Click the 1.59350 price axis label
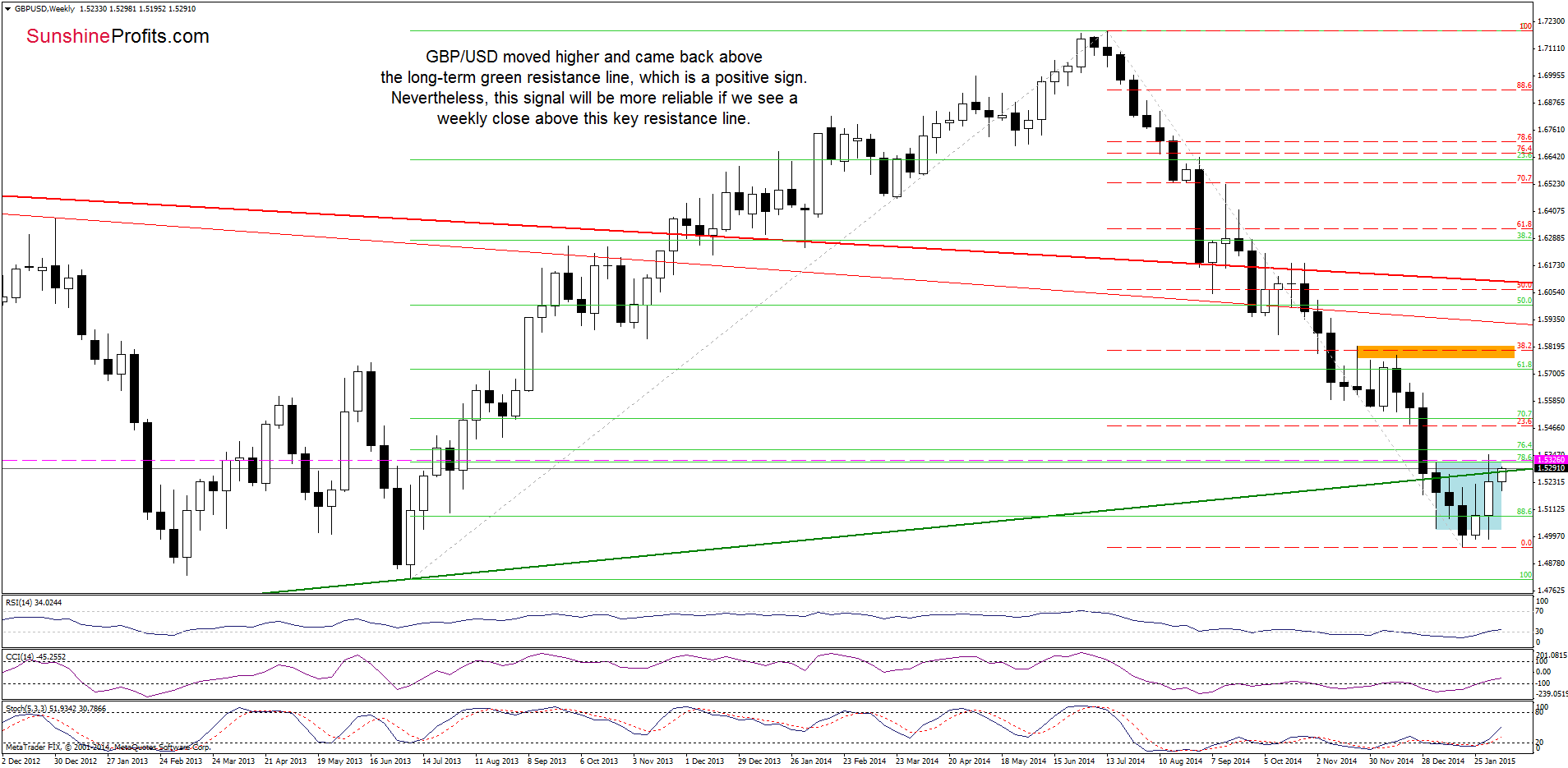Image resolution: width=1568 pixels, height=768 pixels. [1552, 320]
